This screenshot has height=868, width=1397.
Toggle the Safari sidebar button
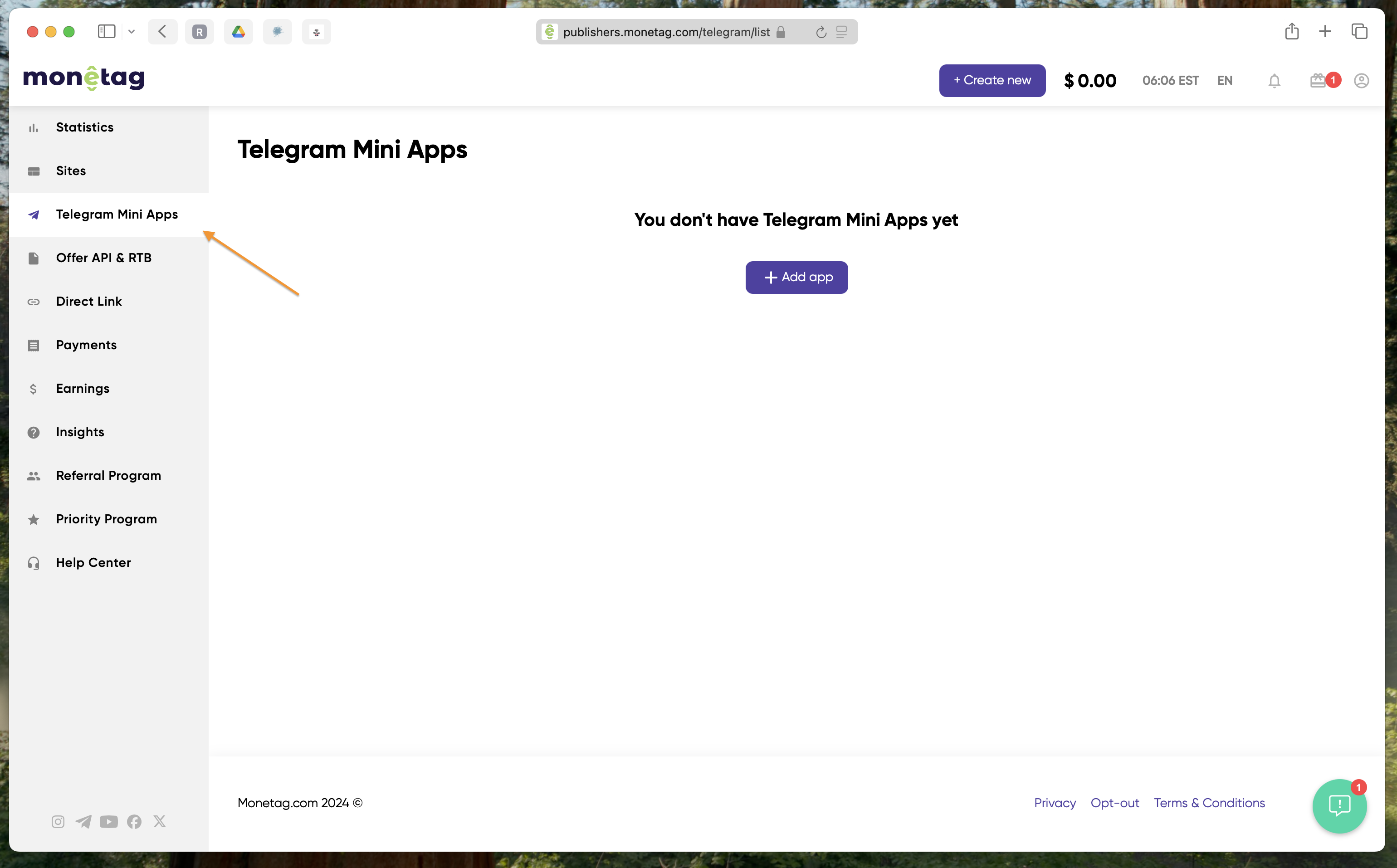107,32
